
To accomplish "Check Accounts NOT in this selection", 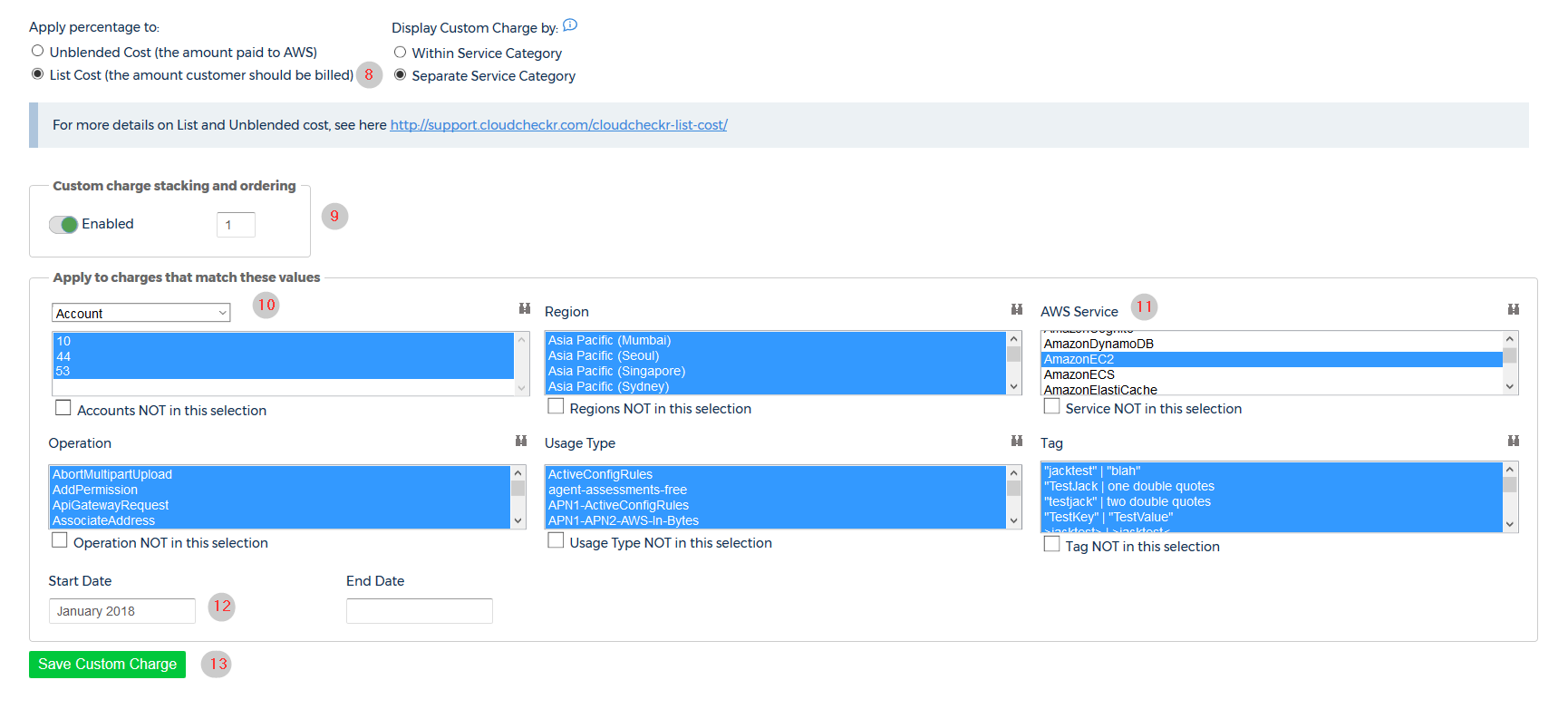I will (x=63, y=408).
